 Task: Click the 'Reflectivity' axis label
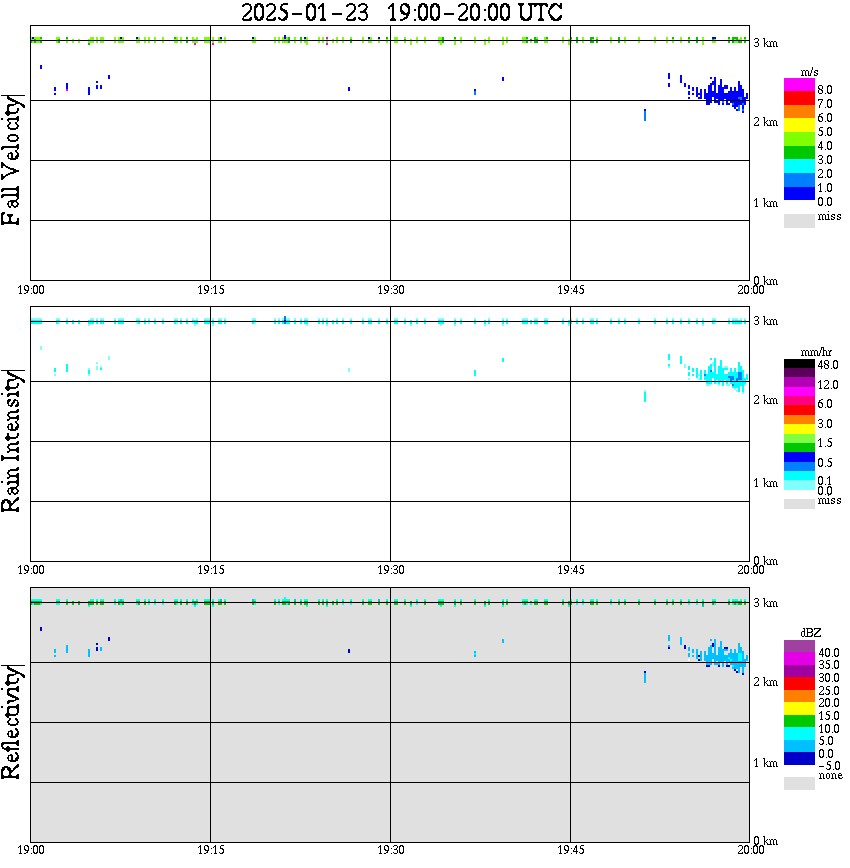pyautogui.click(x=12, y=722)
